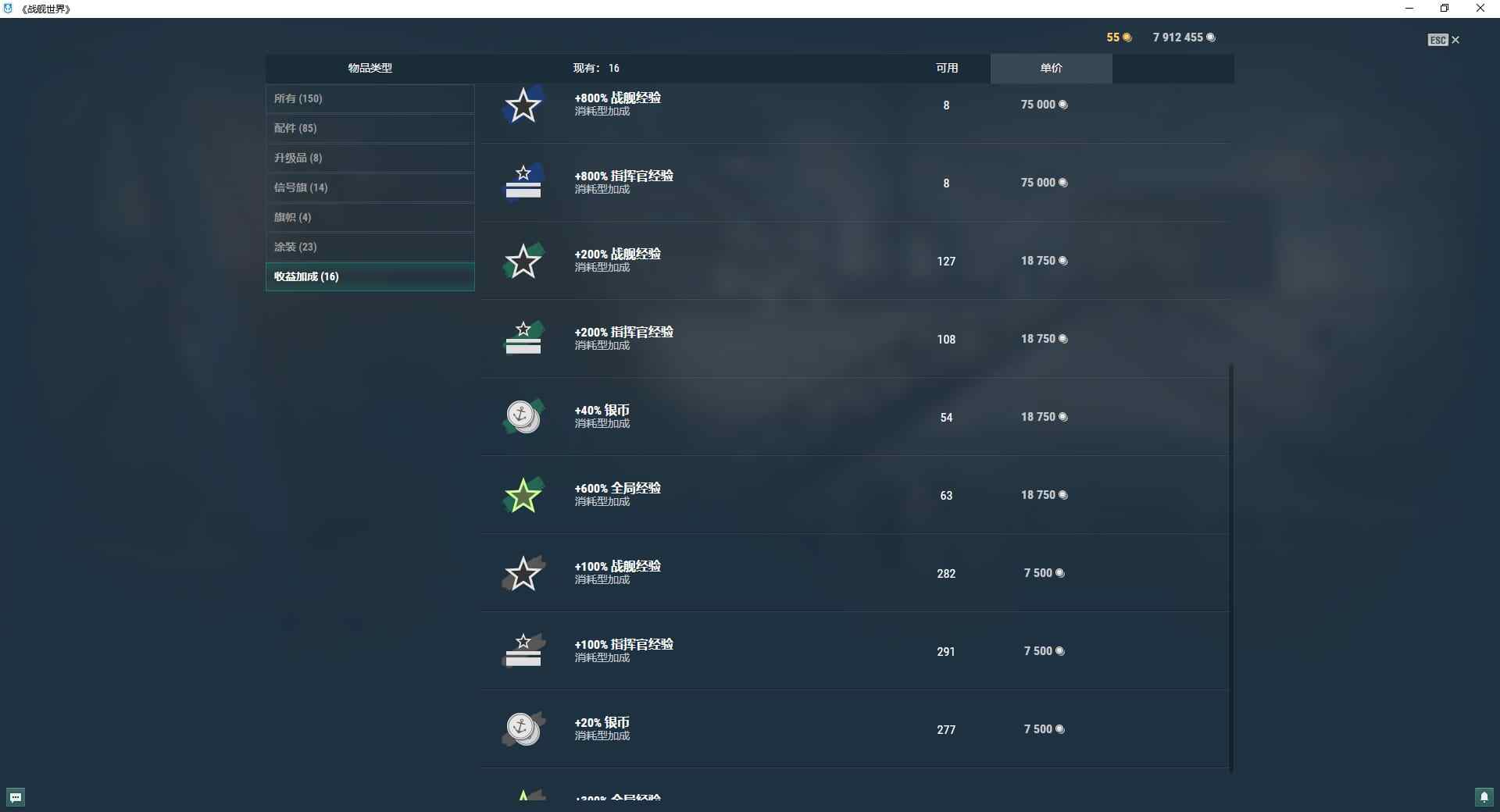Click the +200% 战舰经验 star icon
Viewport: 1500px width, 812px height.
(523, 261)
